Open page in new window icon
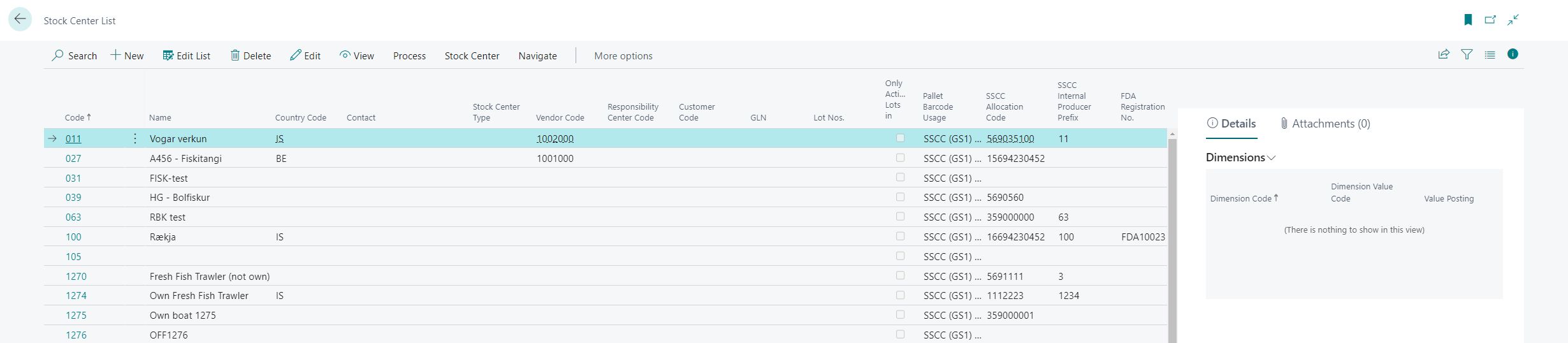This screenshot has height=343, width=1568. (x=1490, y=20)
